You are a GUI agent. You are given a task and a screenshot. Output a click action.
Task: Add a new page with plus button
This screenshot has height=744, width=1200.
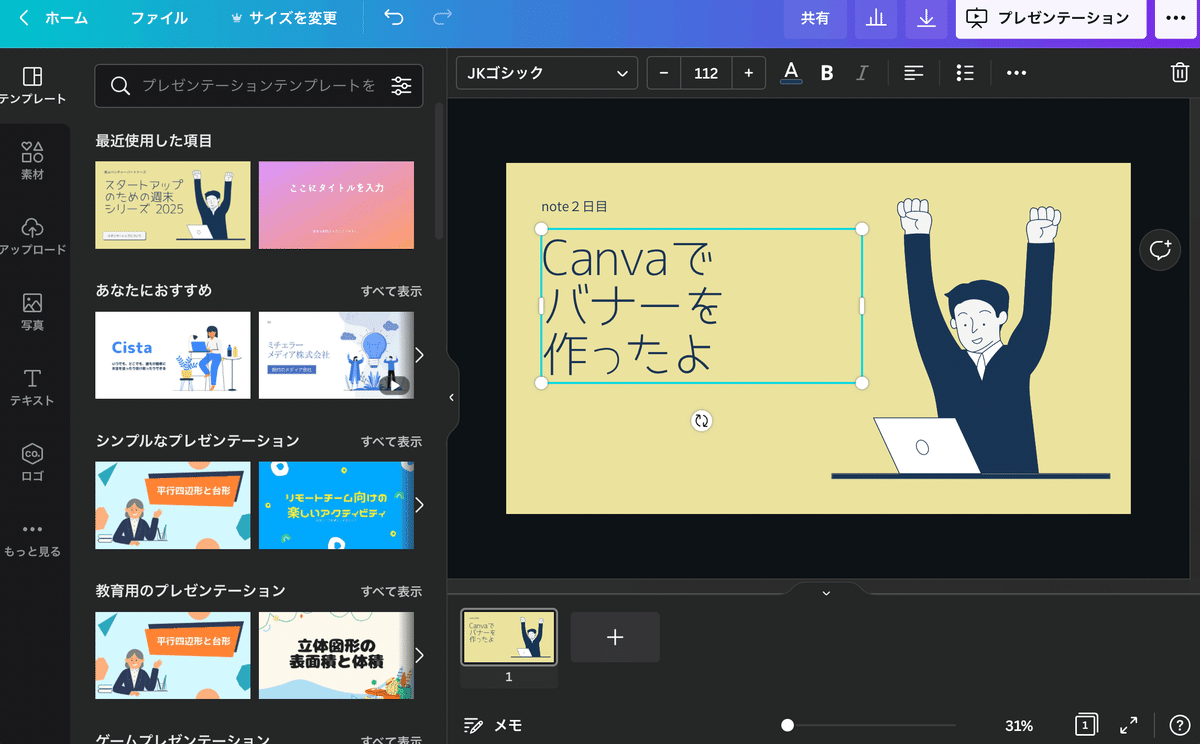point(615,637)
